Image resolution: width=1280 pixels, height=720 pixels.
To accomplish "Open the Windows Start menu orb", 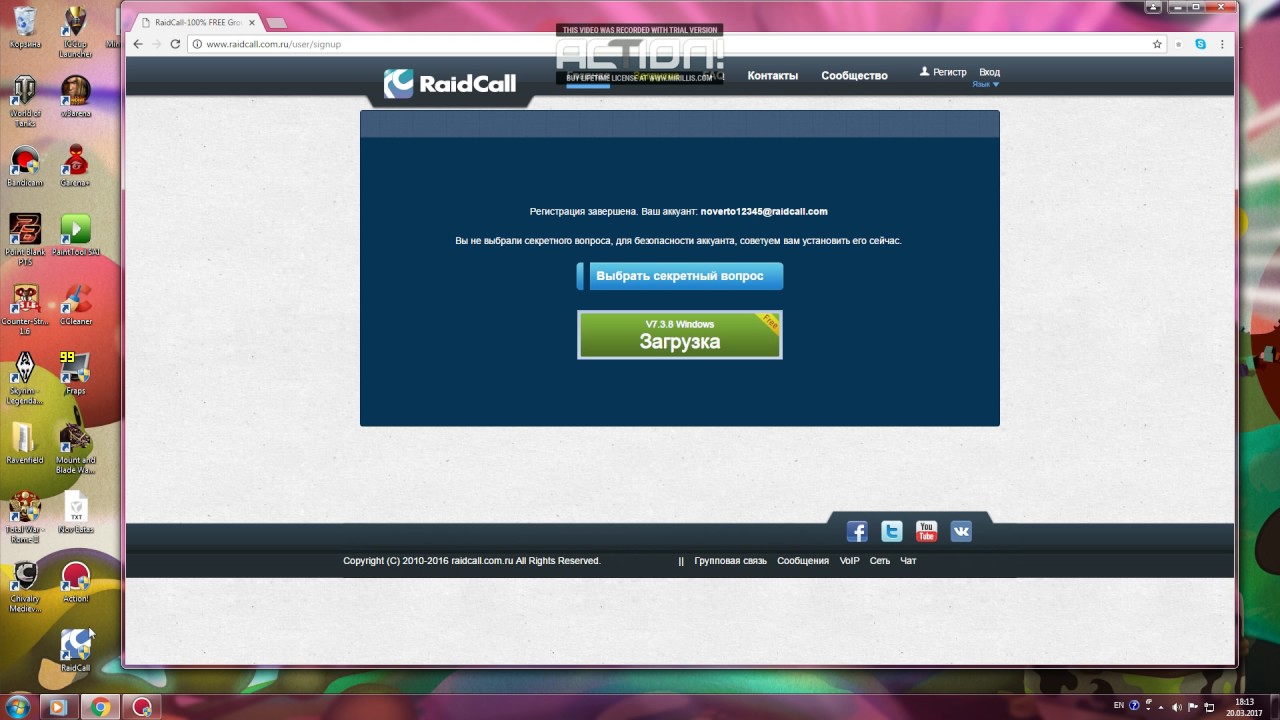I will tap(17, 707).
